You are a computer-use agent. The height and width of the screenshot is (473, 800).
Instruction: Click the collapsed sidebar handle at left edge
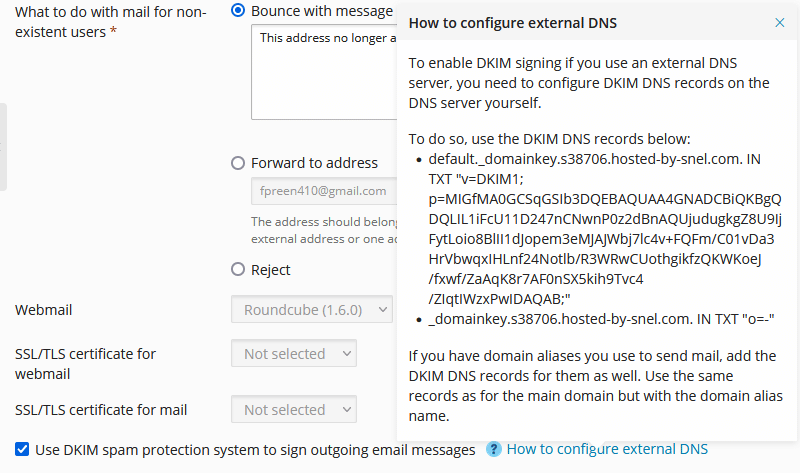[3, 147]
